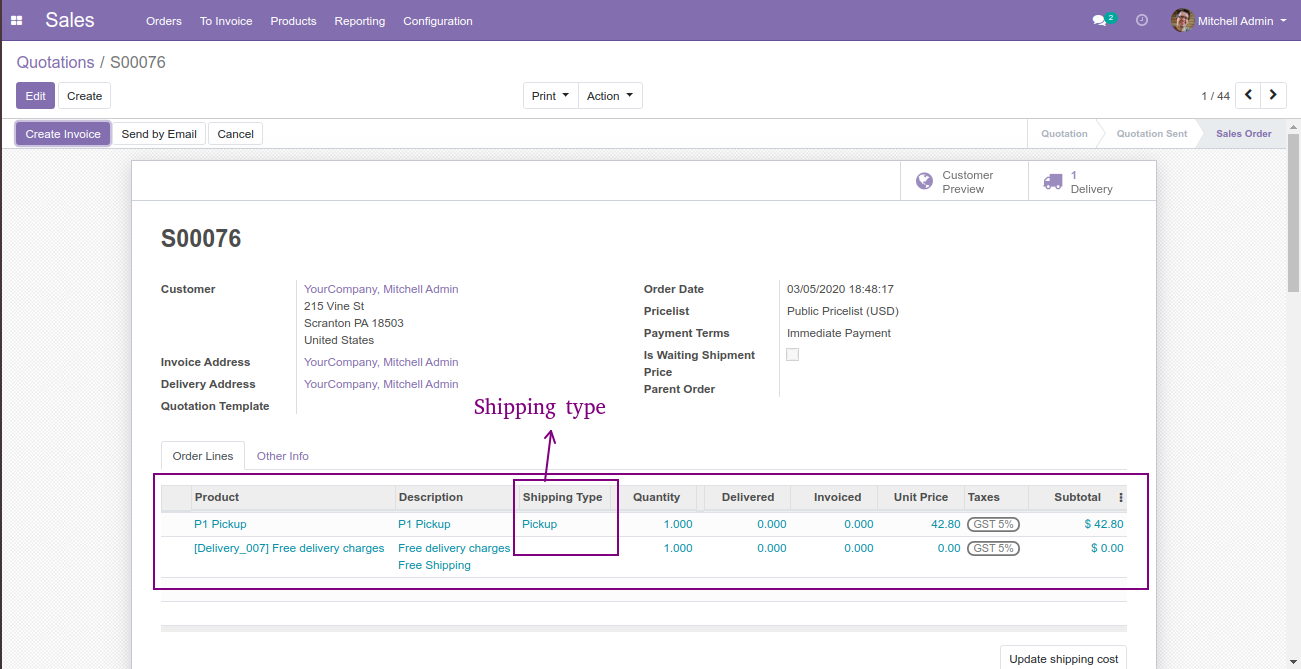Click Create Invoice button
This screenshot has width=1301, height=669.
tap(63, 134)
